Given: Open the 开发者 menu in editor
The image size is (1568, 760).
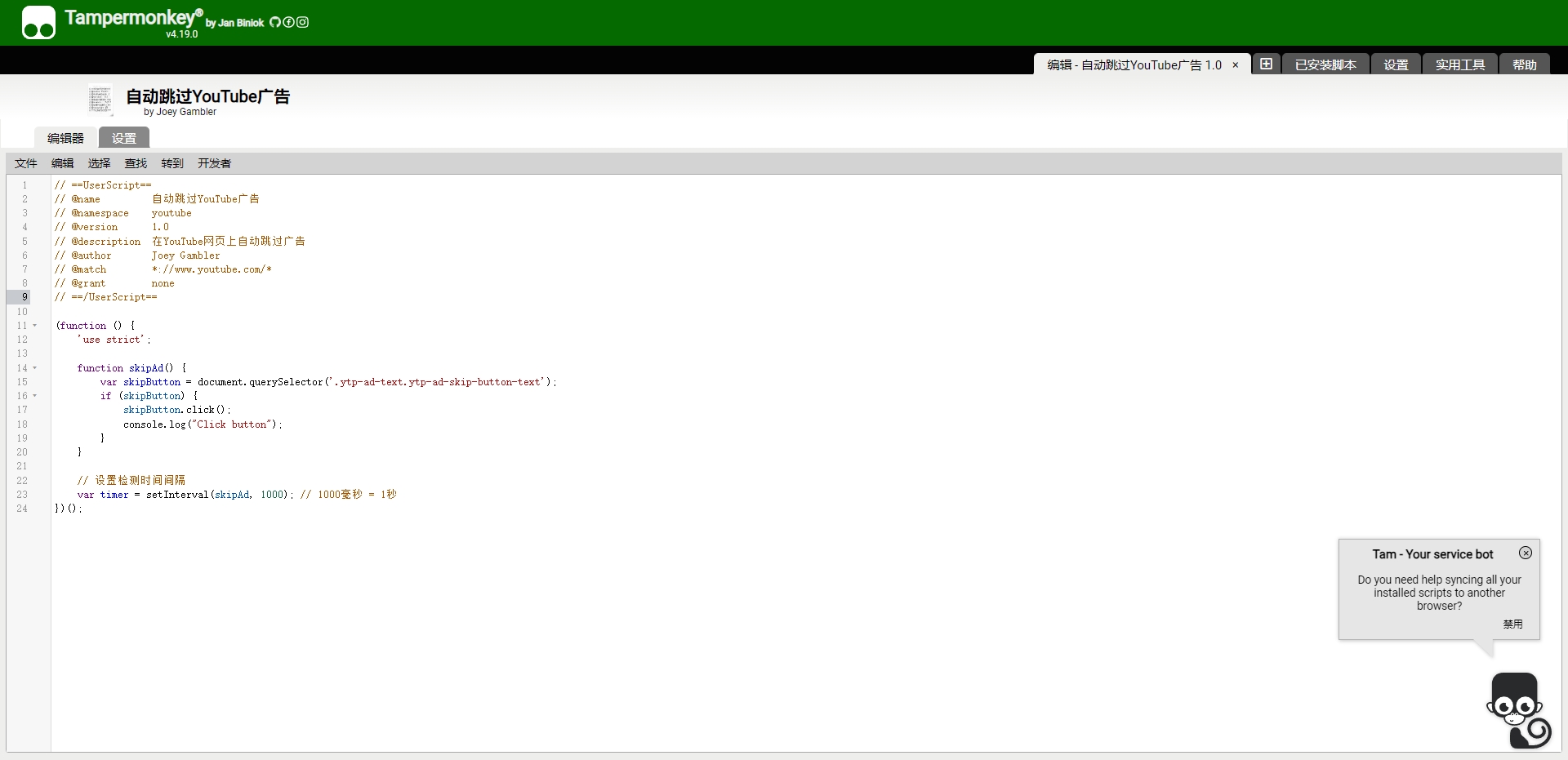Looking at the screenshot, I should (214, 163).
